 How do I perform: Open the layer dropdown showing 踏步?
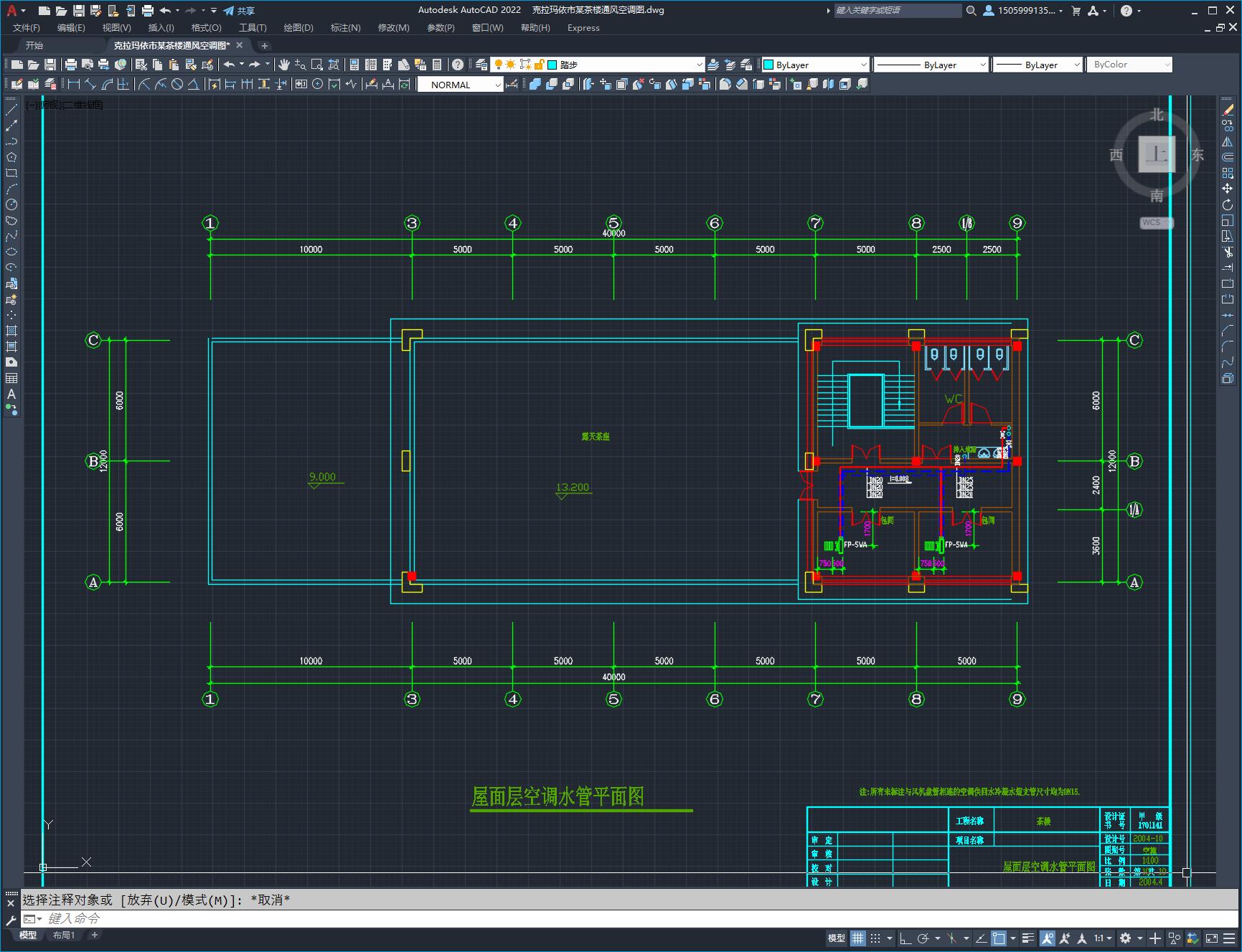pos(598,65)
